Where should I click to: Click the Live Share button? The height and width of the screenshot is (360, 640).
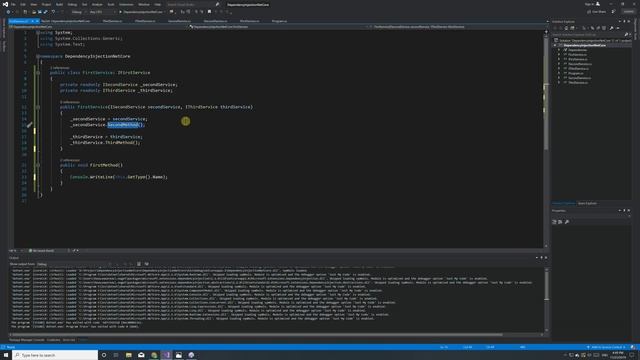pyautogui.click(x=596, y=12)
